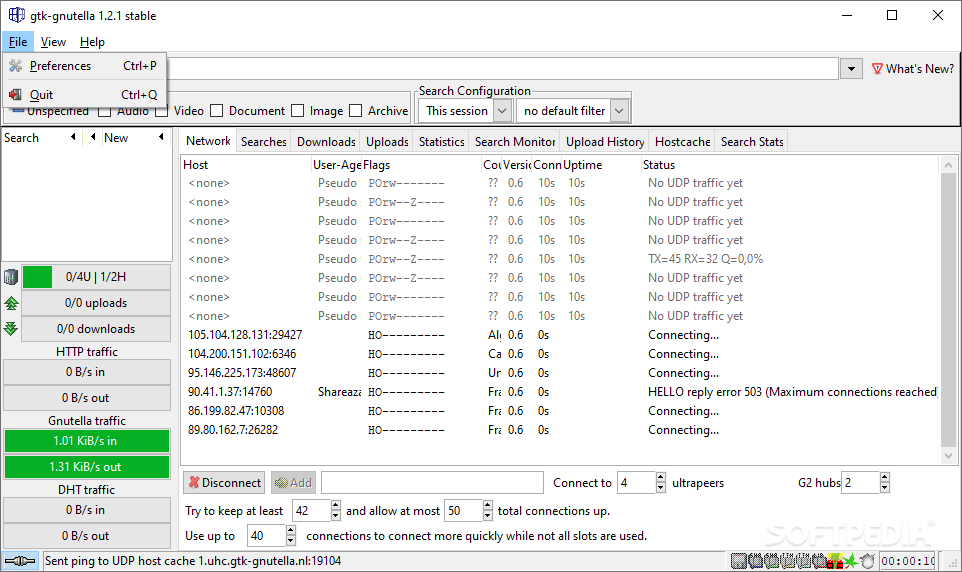
Task: Select host row 90.41.1.37:14760
Action: 561,392
